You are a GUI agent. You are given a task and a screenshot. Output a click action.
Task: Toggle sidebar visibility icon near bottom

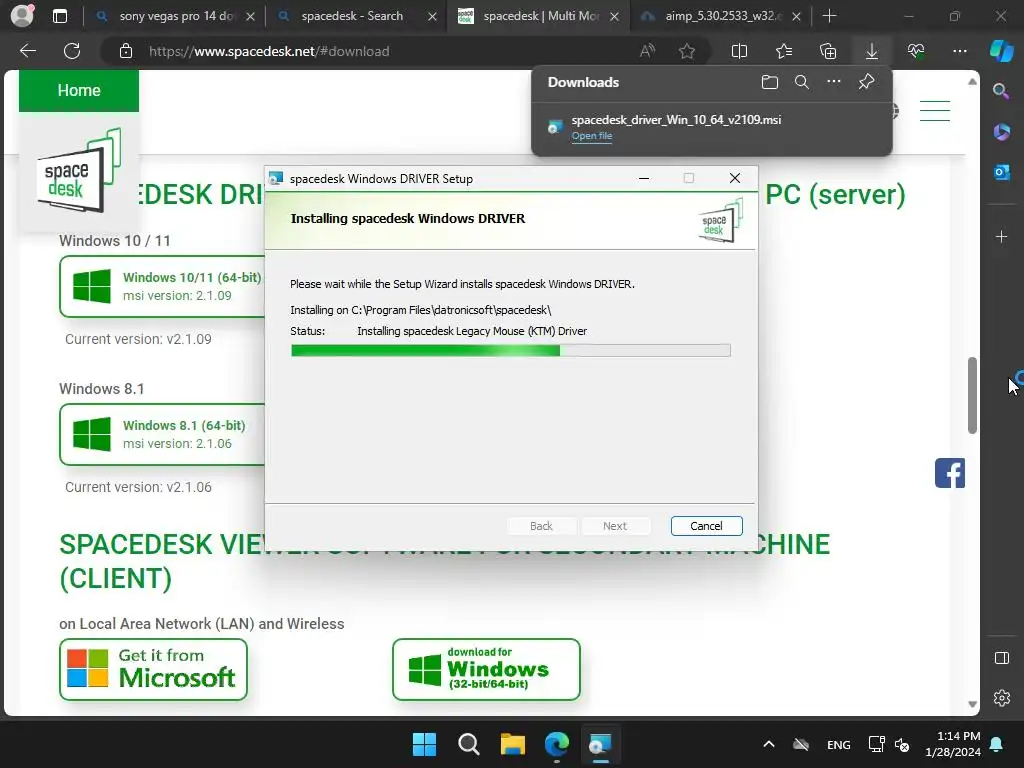[1001, 658]
